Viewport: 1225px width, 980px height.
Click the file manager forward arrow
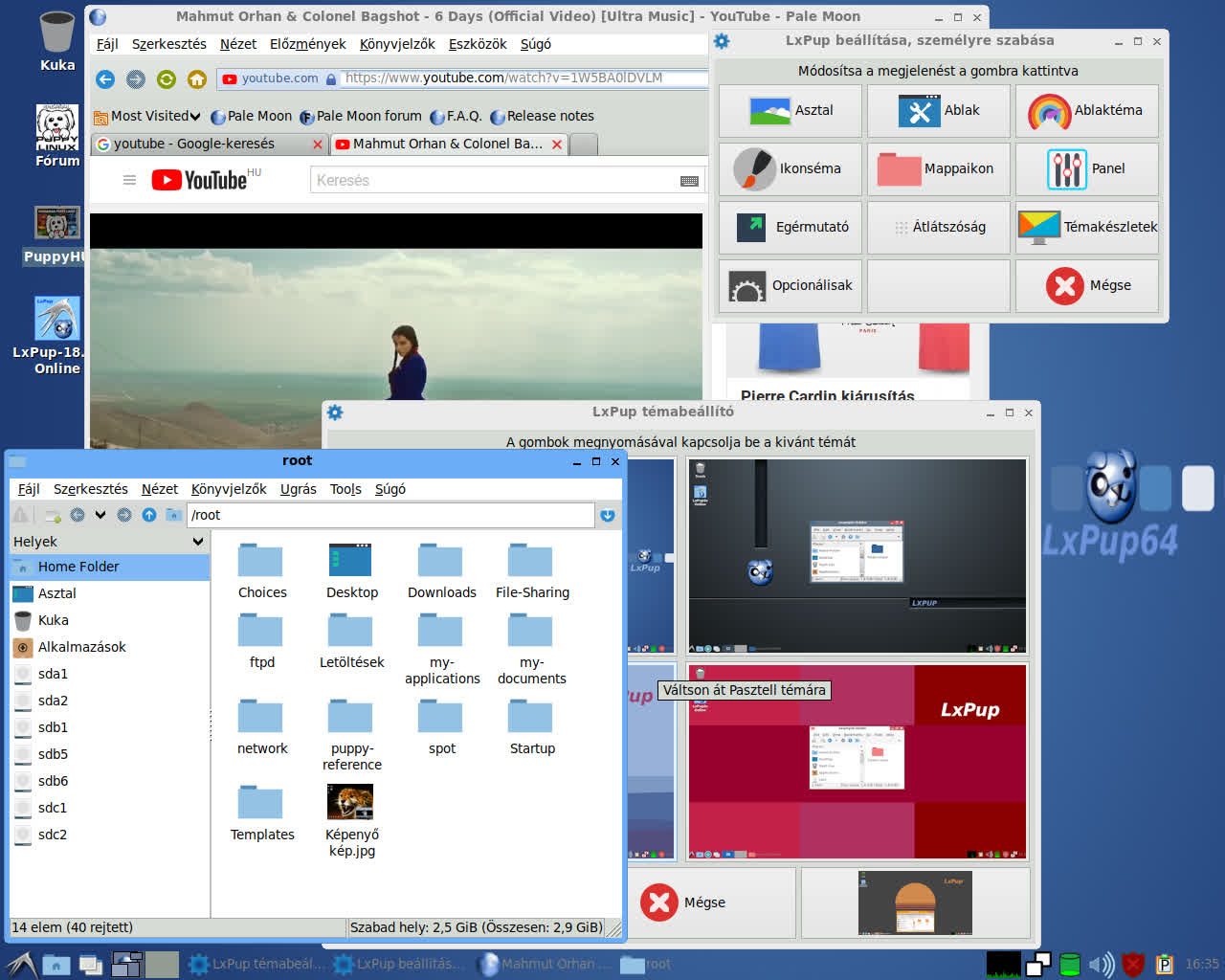pyautogui.click(x=124, y=515)
